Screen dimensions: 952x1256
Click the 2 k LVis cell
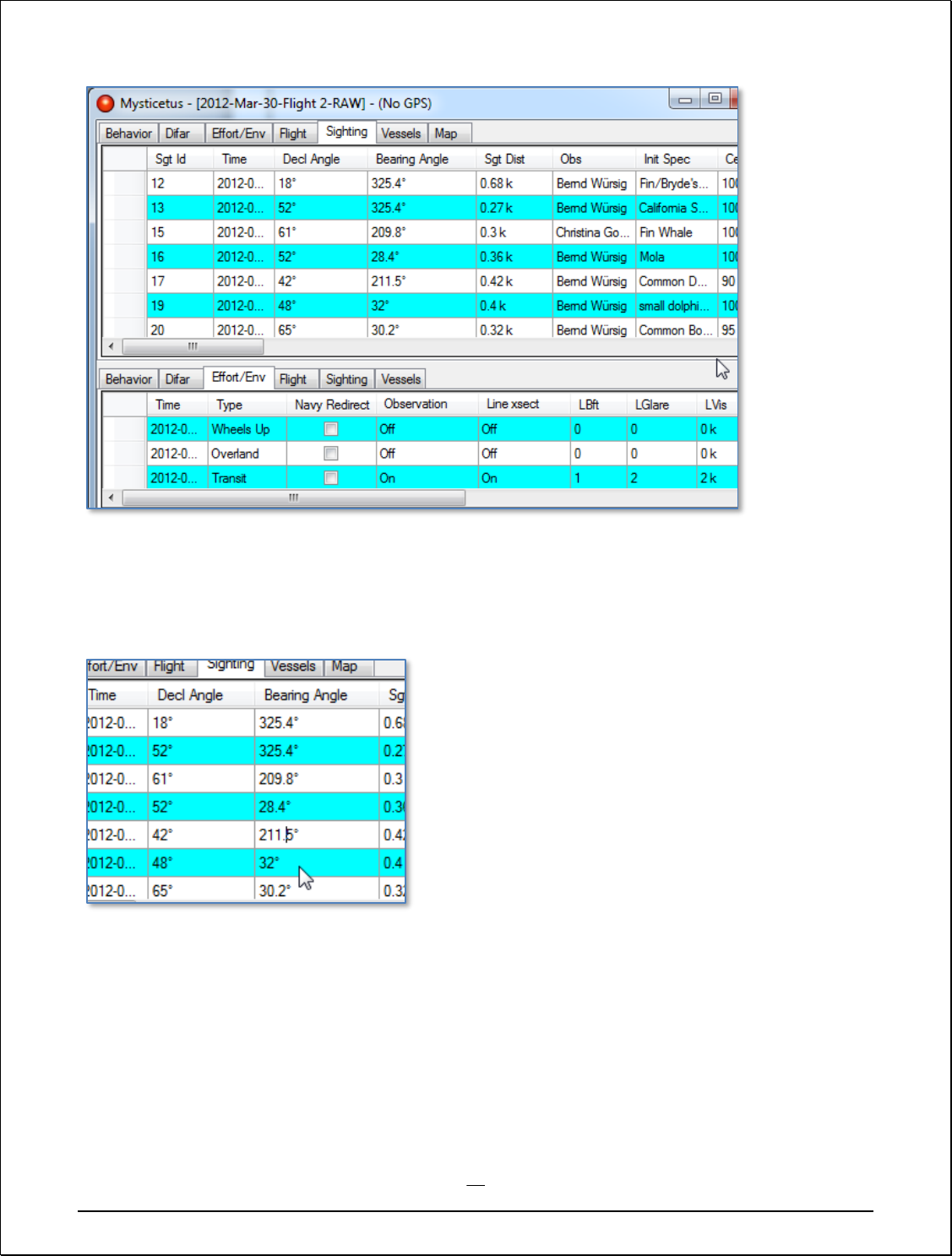[x=716, y=478]
